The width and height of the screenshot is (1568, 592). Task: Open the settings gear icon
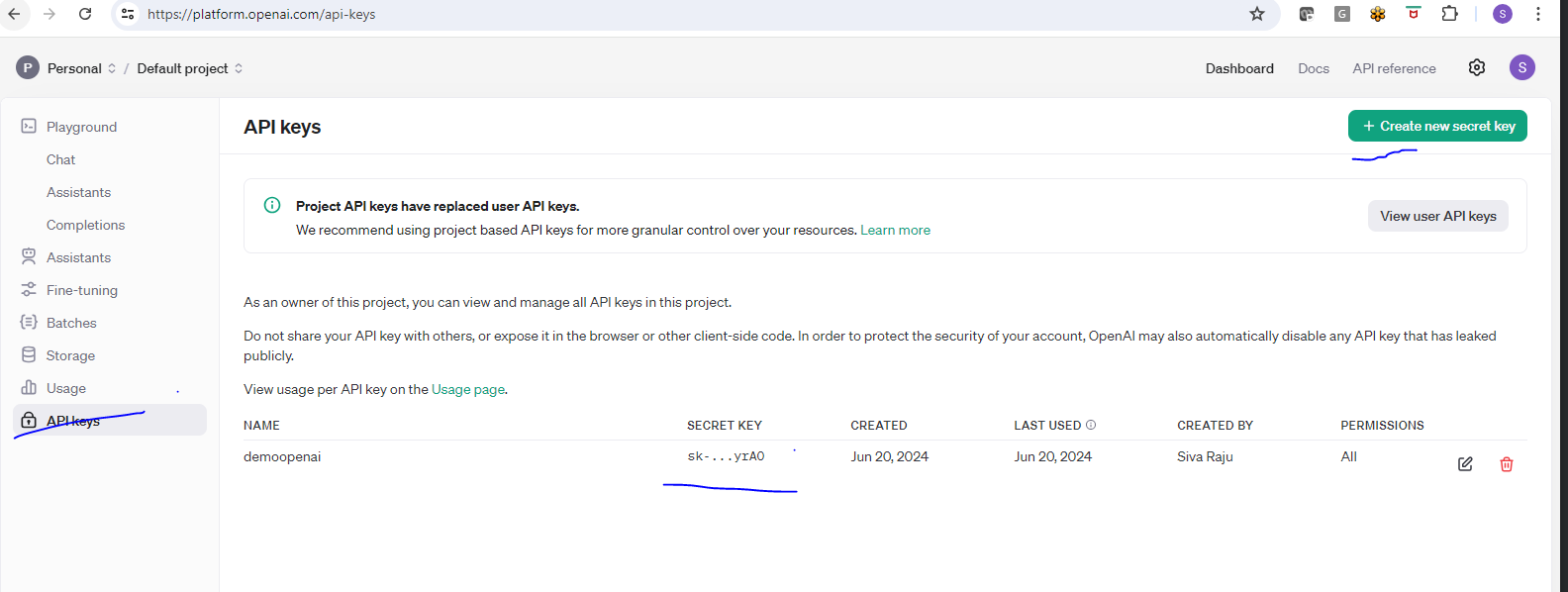[1477, 67]
